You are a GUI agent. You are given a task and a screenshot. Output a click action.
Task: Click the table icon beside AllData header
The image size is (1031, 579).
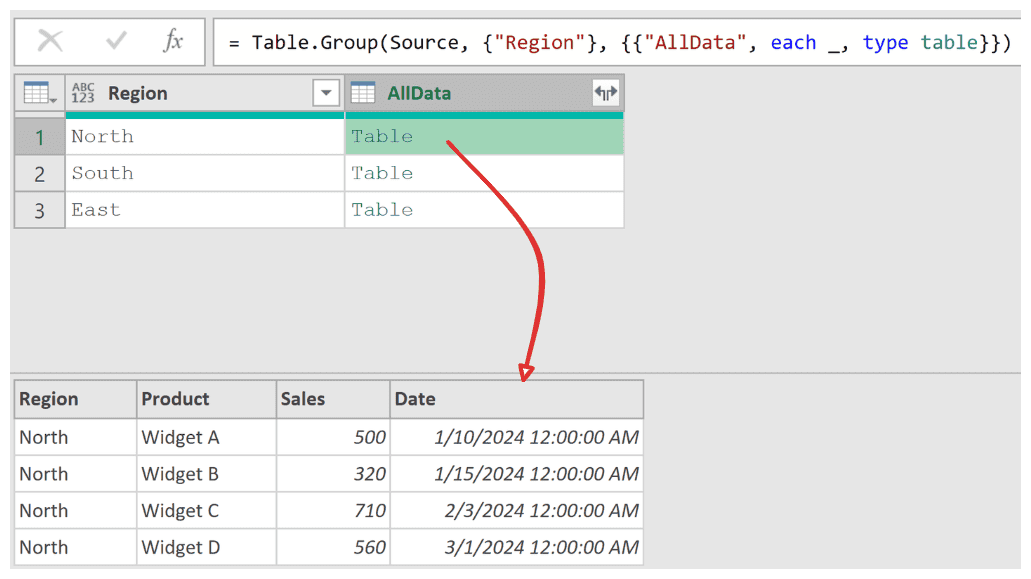[x=363, y=92]
